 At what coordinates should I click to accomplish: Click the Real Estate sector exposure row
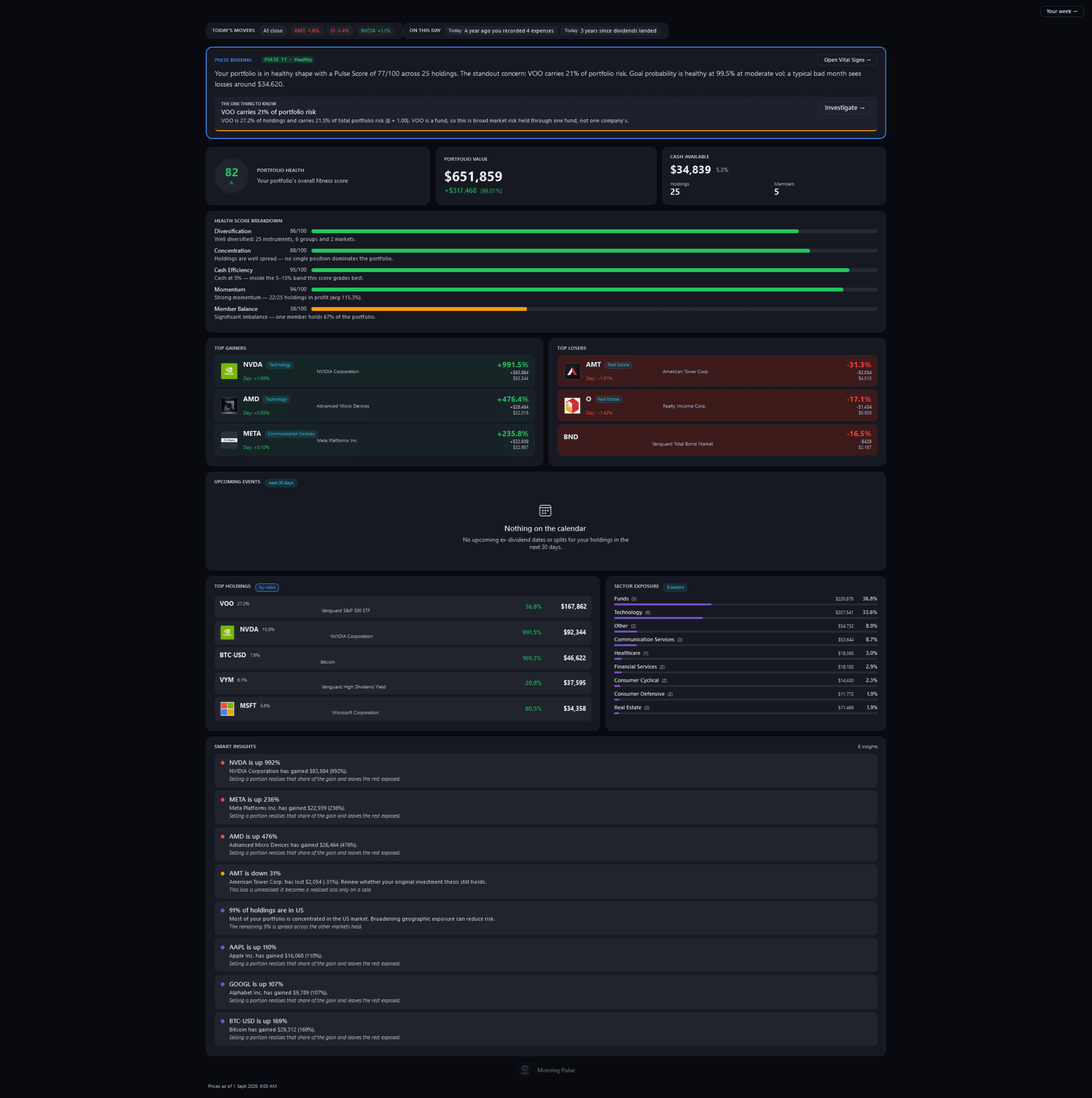[x=745, y=710]
